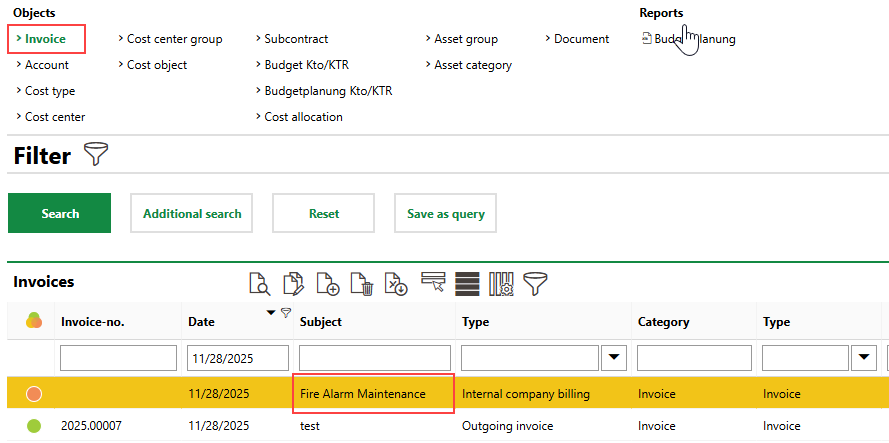This screenshot has width=889, height=443.
Task: Click the tri-color status circles header icon
Action: click(33, 321)
